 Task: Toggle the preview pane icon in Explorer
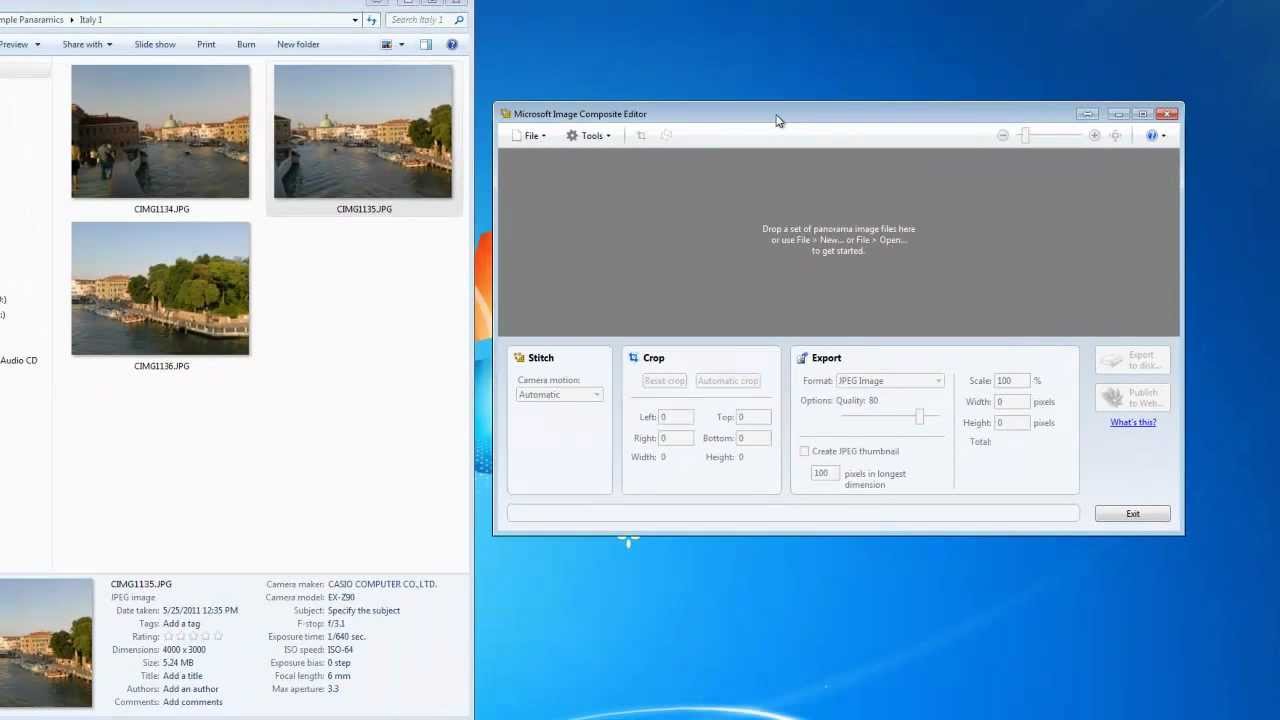[426, 45]
